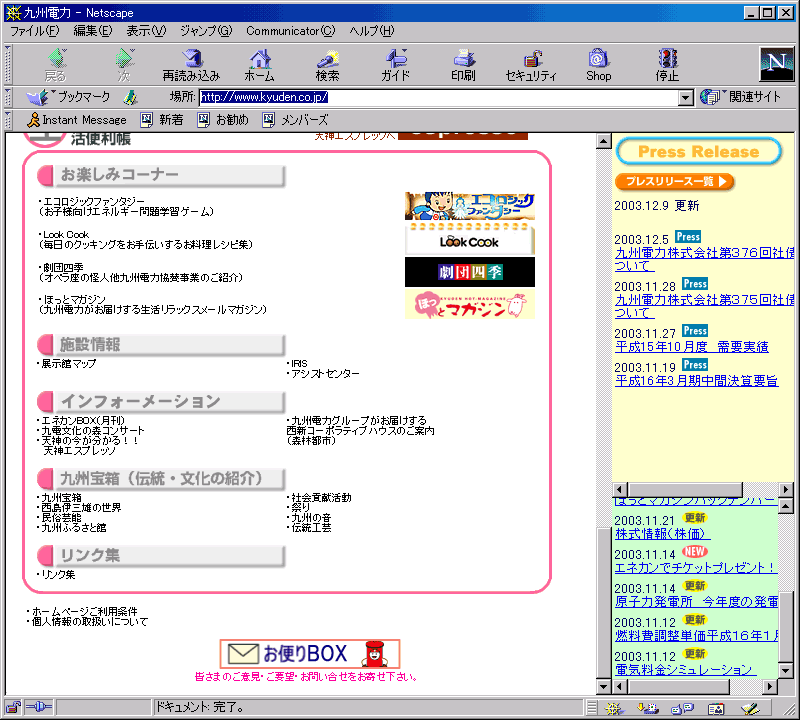Open Search (検索) toolbar icon

pos(328,65)
